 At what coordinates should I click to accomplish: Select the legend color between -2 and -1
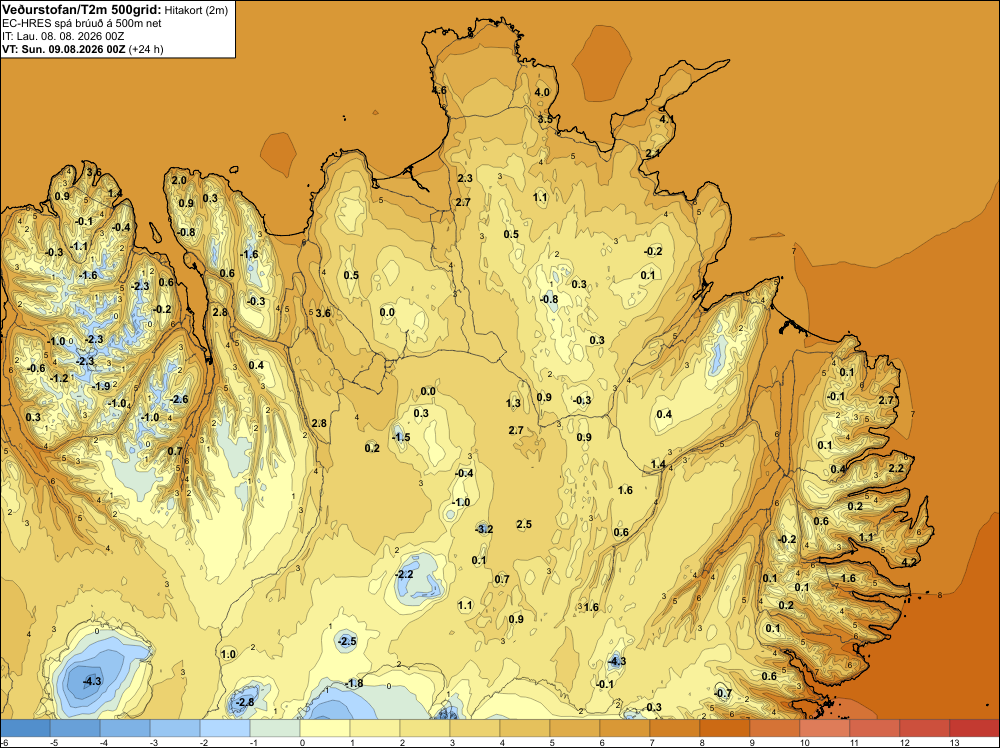[224, 728]
